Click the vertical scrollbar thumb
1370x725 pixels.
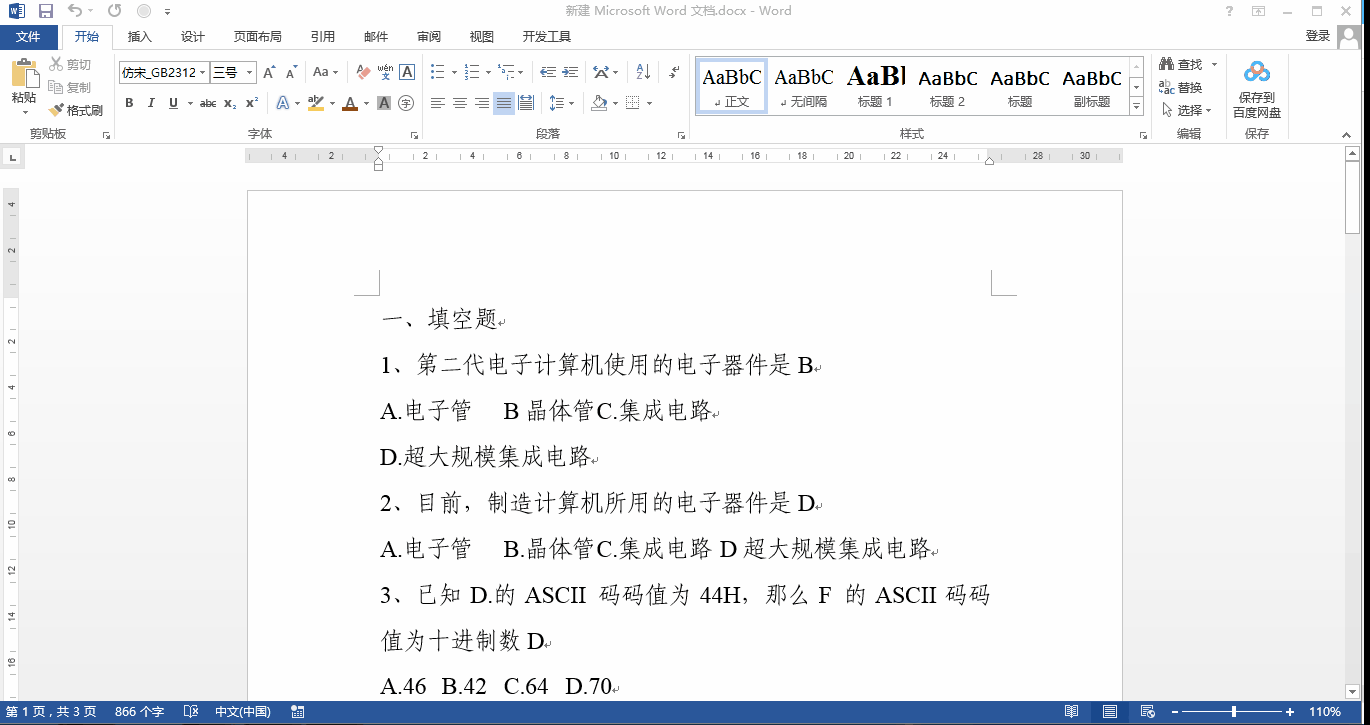point(1353,198)
